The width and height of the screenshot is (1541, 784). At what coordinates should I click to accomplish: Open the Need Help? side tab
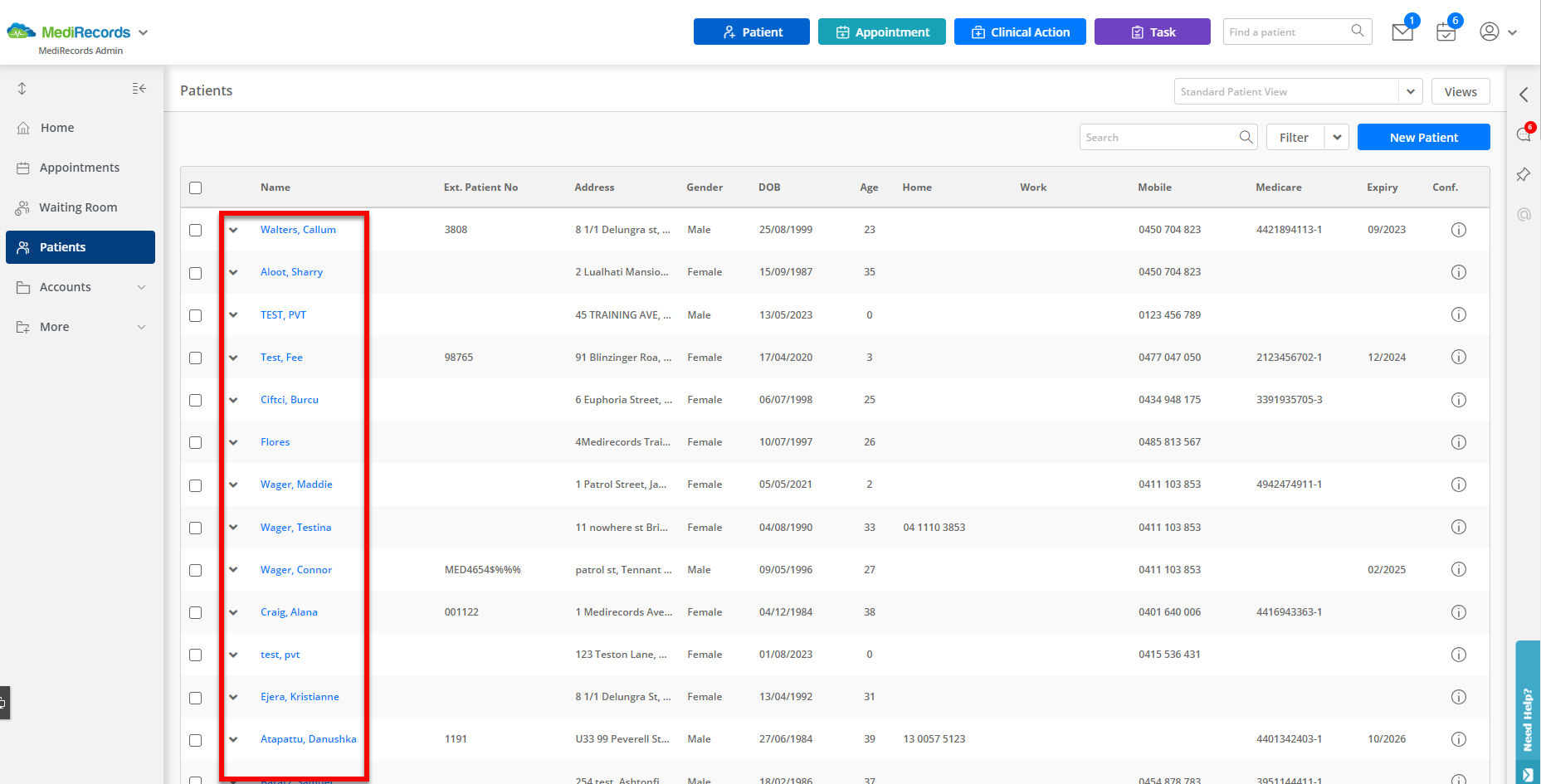[1528, 712]
